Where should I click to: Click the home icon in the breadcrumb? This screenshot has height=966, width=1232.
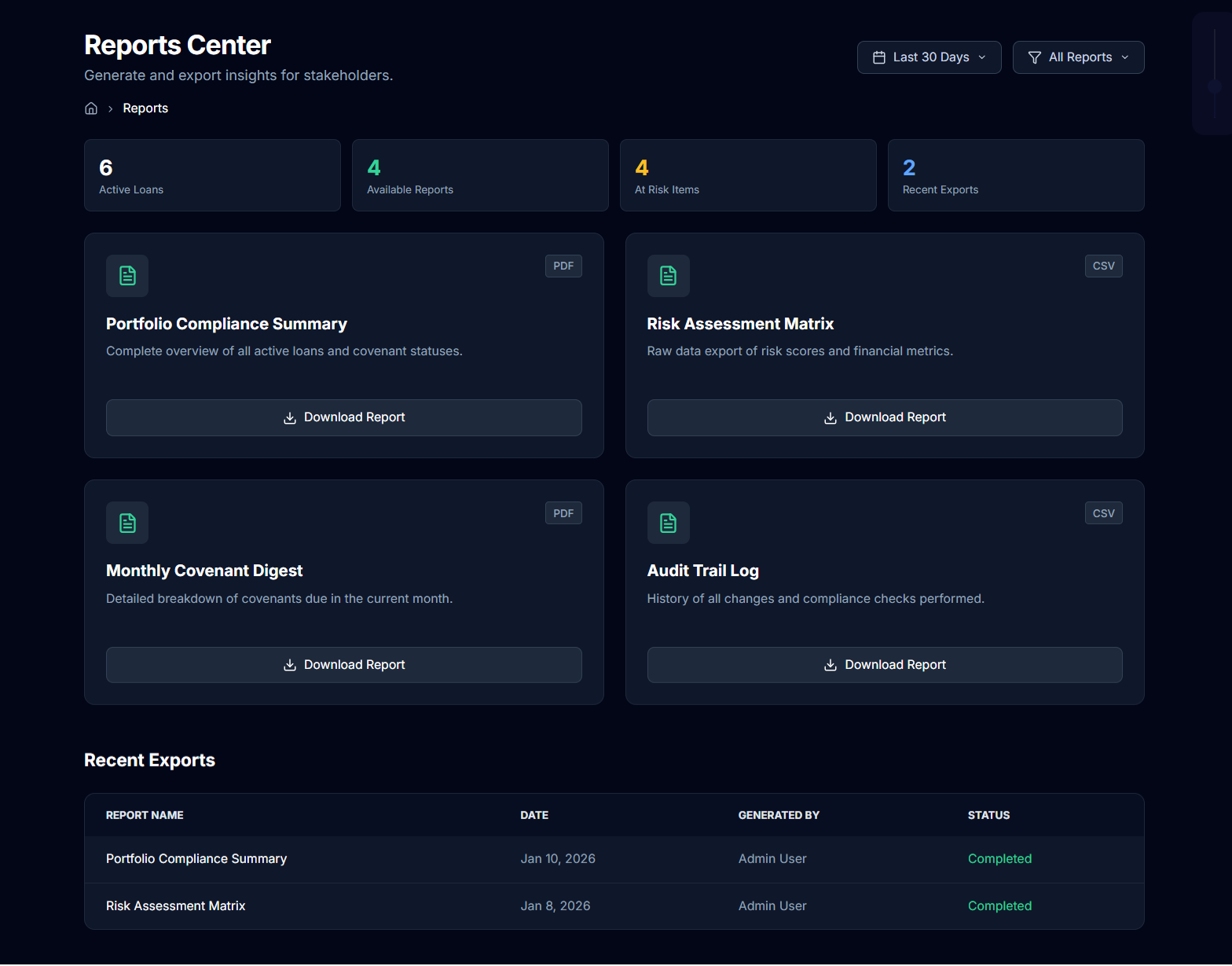click(x=91, y=108)
